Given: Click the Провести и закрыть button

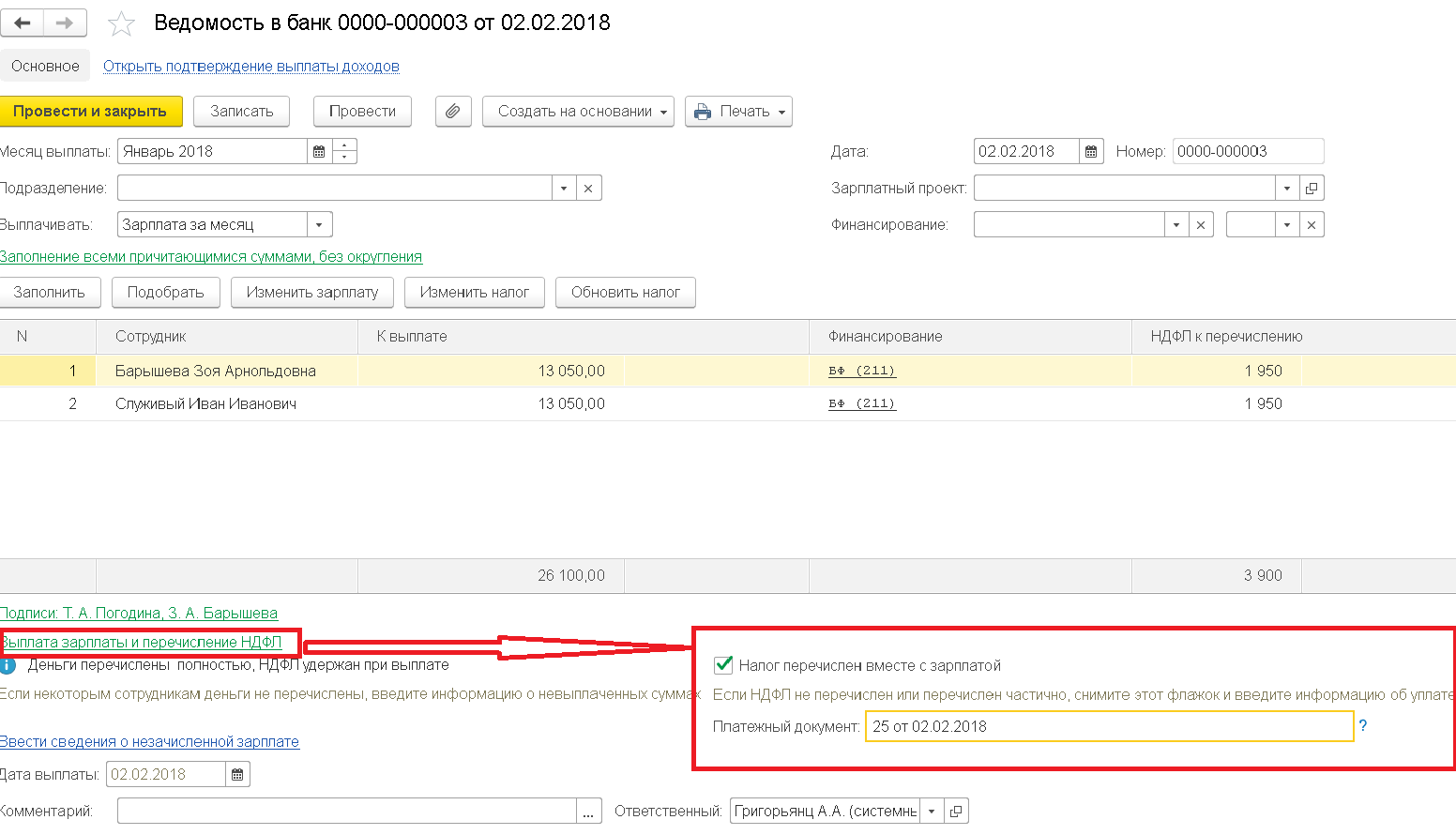Looking at the screenshot, I should tap(90, 111).
